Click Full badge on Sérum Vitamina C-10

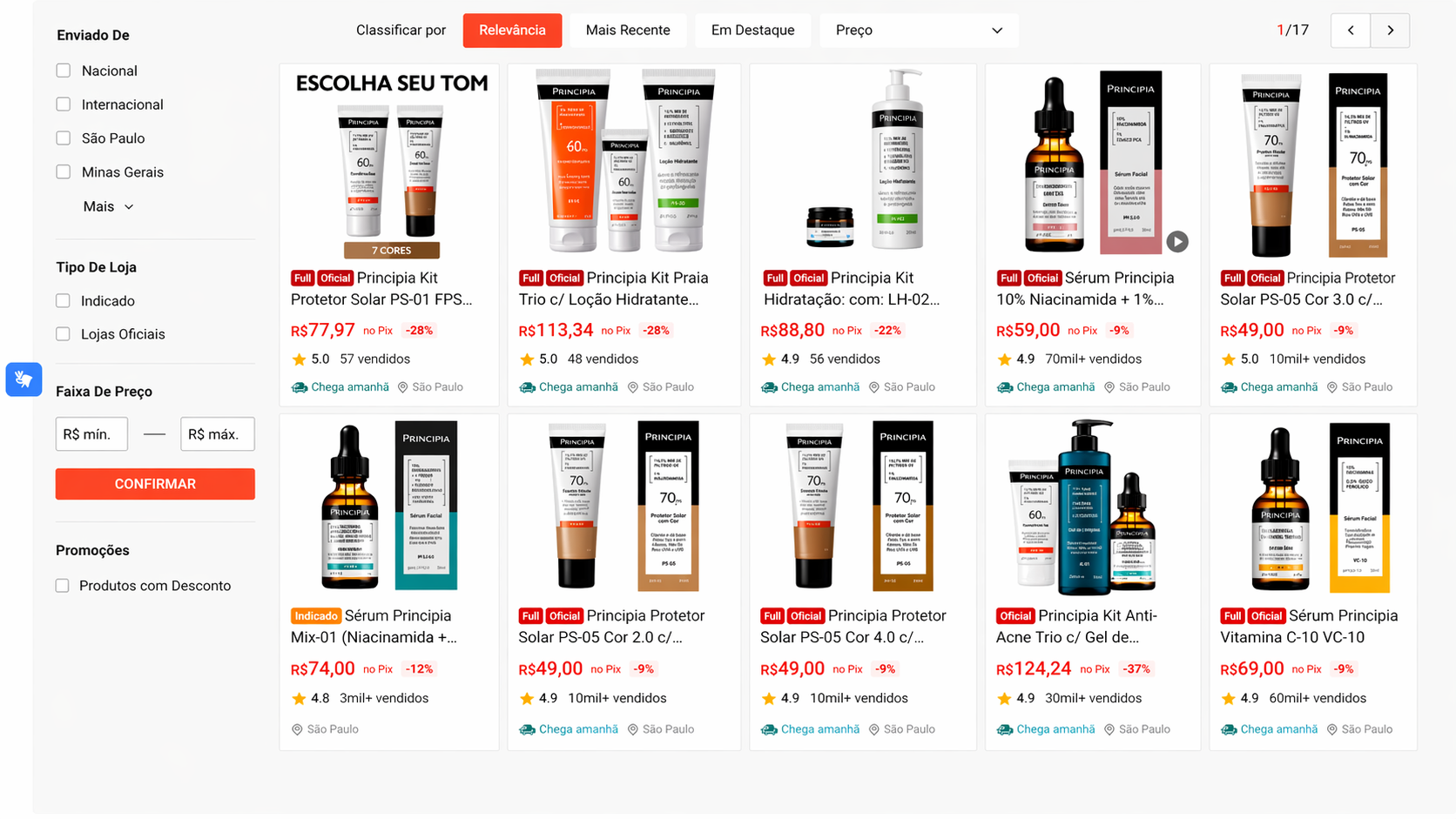click(x=1232, y=616)
